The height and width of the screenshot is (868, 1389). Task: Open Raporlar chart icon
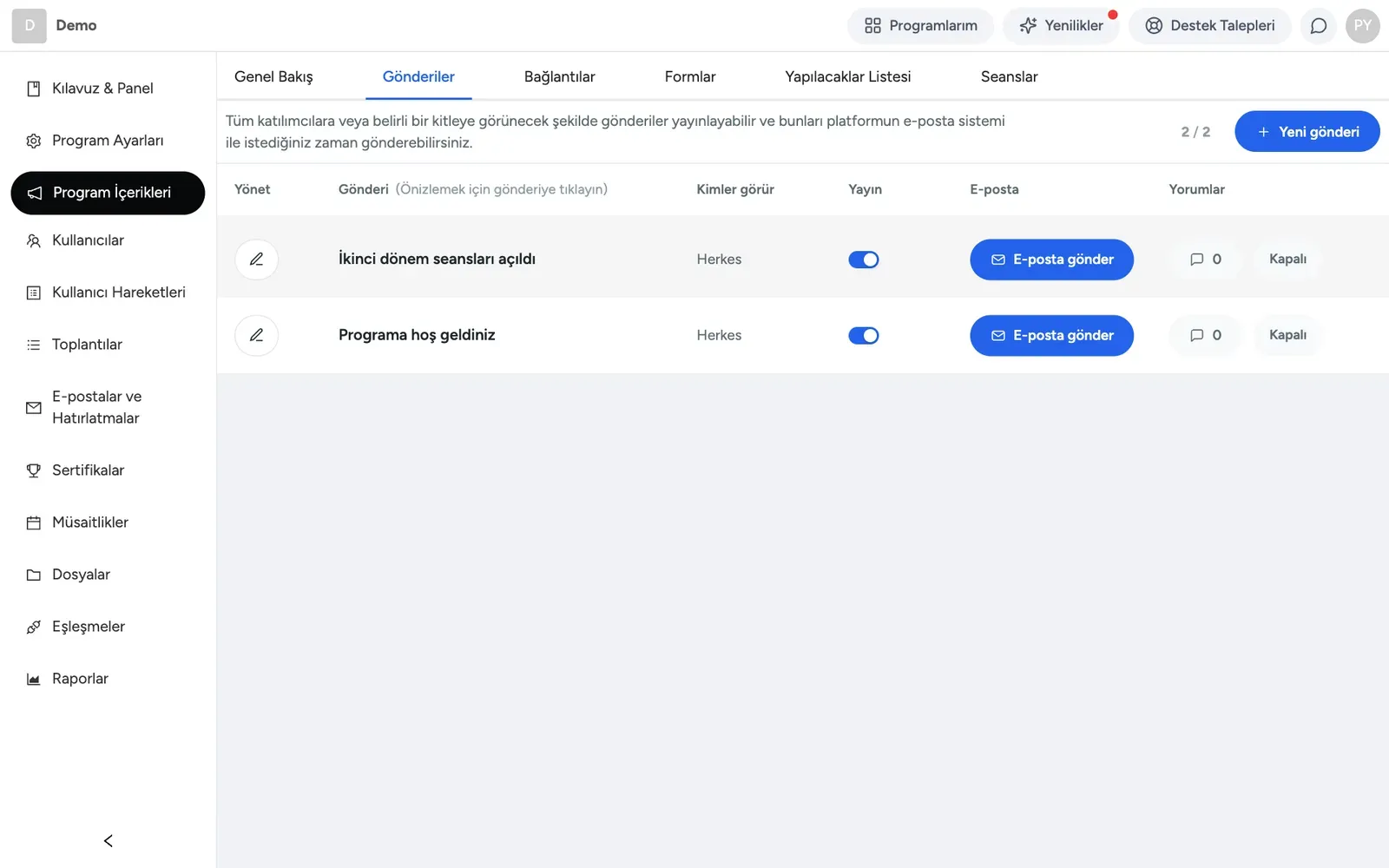34,679
